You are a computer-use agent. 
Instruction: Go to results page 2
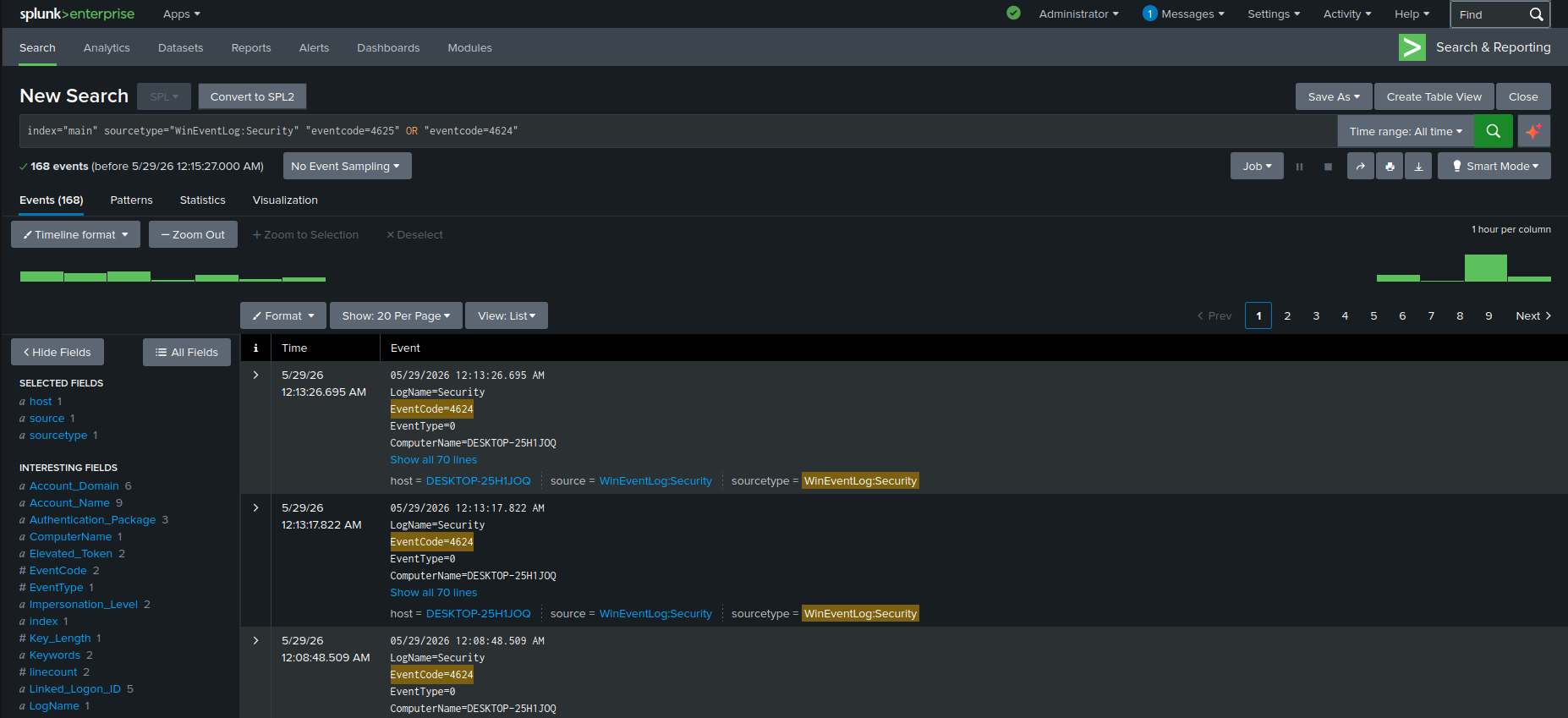click(x=1287, y=315)
